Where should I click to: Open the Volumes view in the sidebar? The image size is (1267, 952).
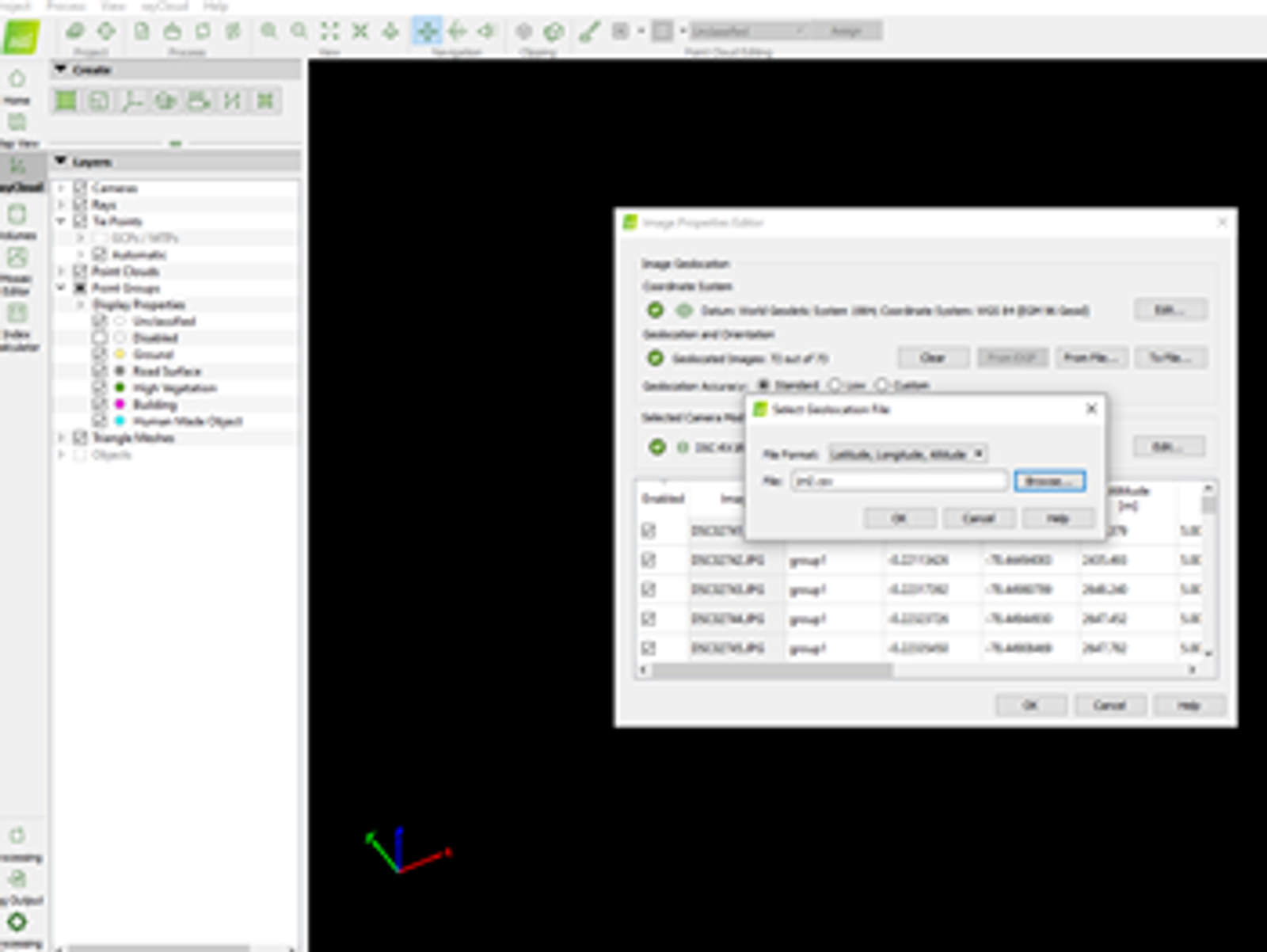tap(17, 222)
